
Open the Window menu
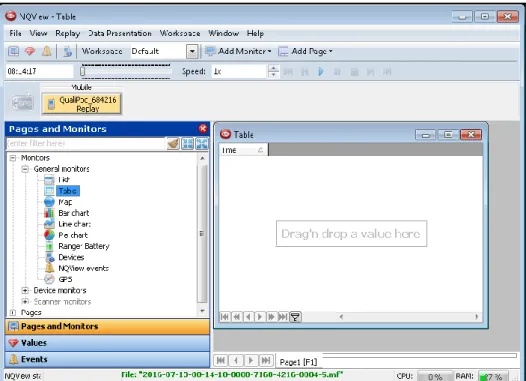click(x=223, y=33)
